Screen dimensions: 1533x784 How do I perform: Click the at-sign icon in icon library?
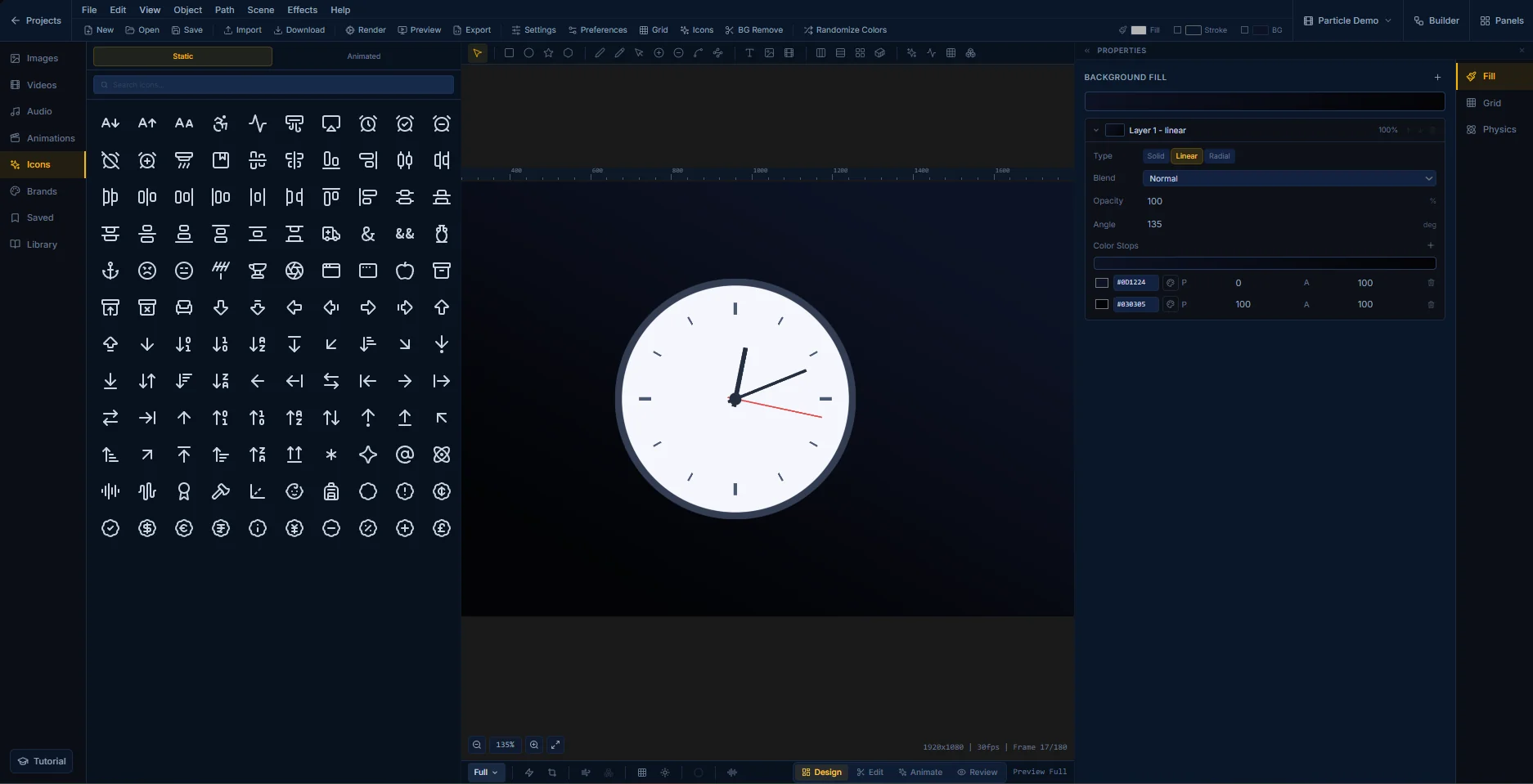405,455
